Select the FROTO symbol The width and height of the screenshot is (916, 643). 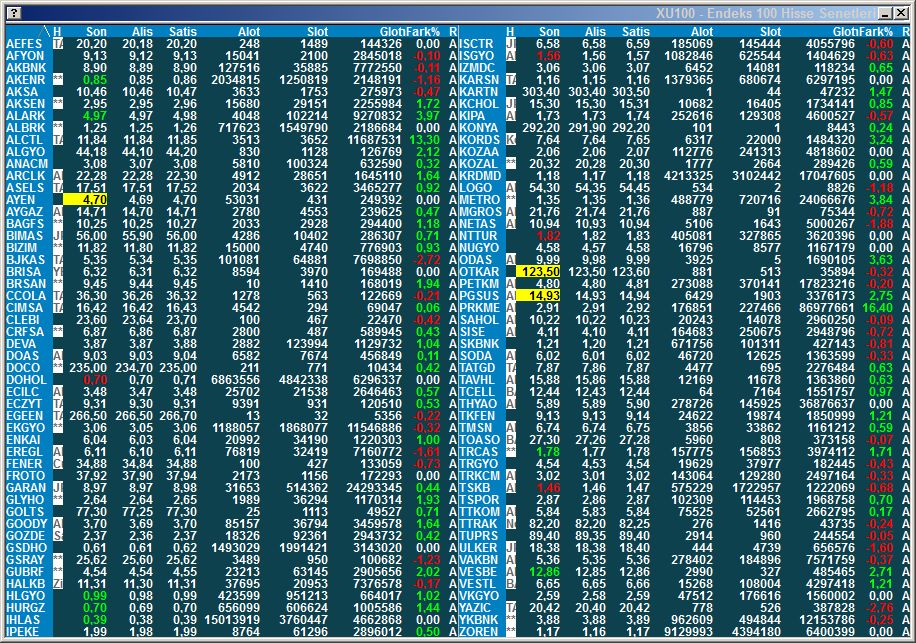(25, 476)
